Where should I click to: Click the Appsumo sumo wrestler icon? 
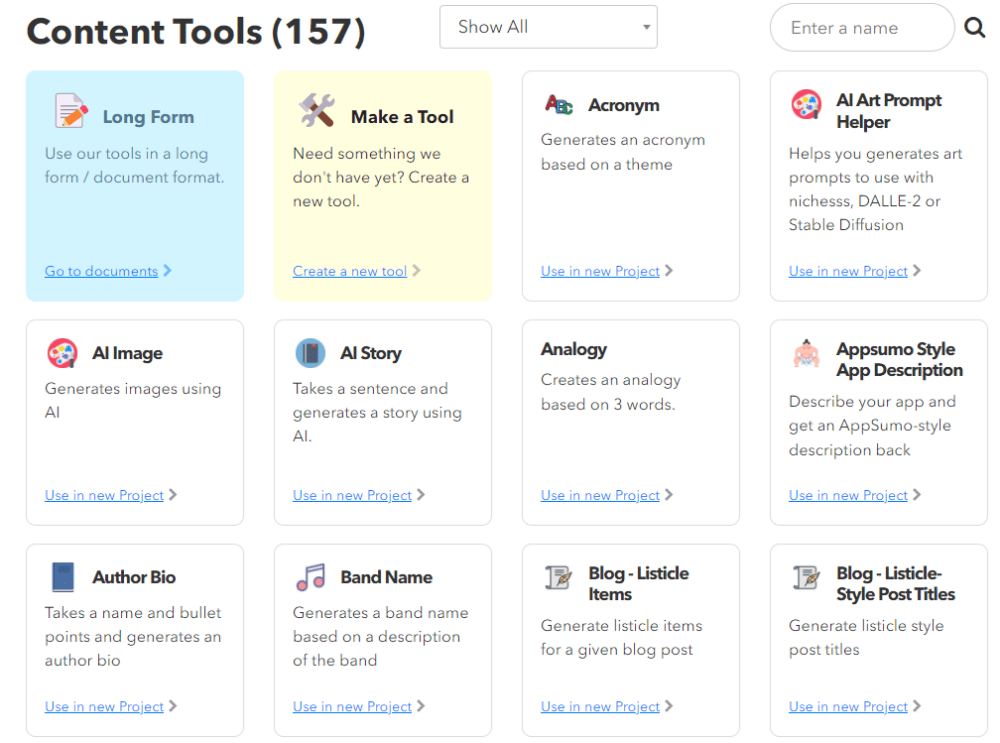click(806, 353)
